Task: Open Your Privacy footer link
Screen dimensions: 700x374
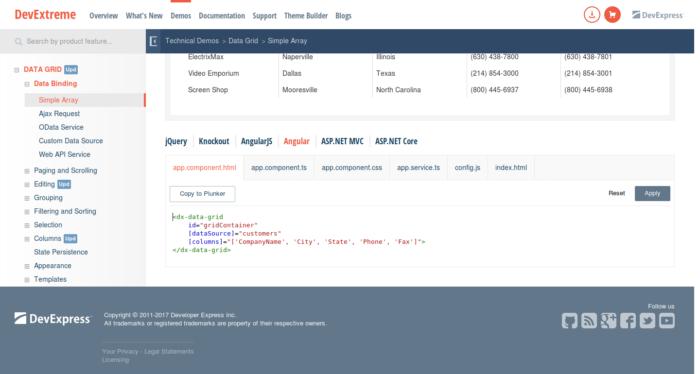Action: [x=120, y=352]
